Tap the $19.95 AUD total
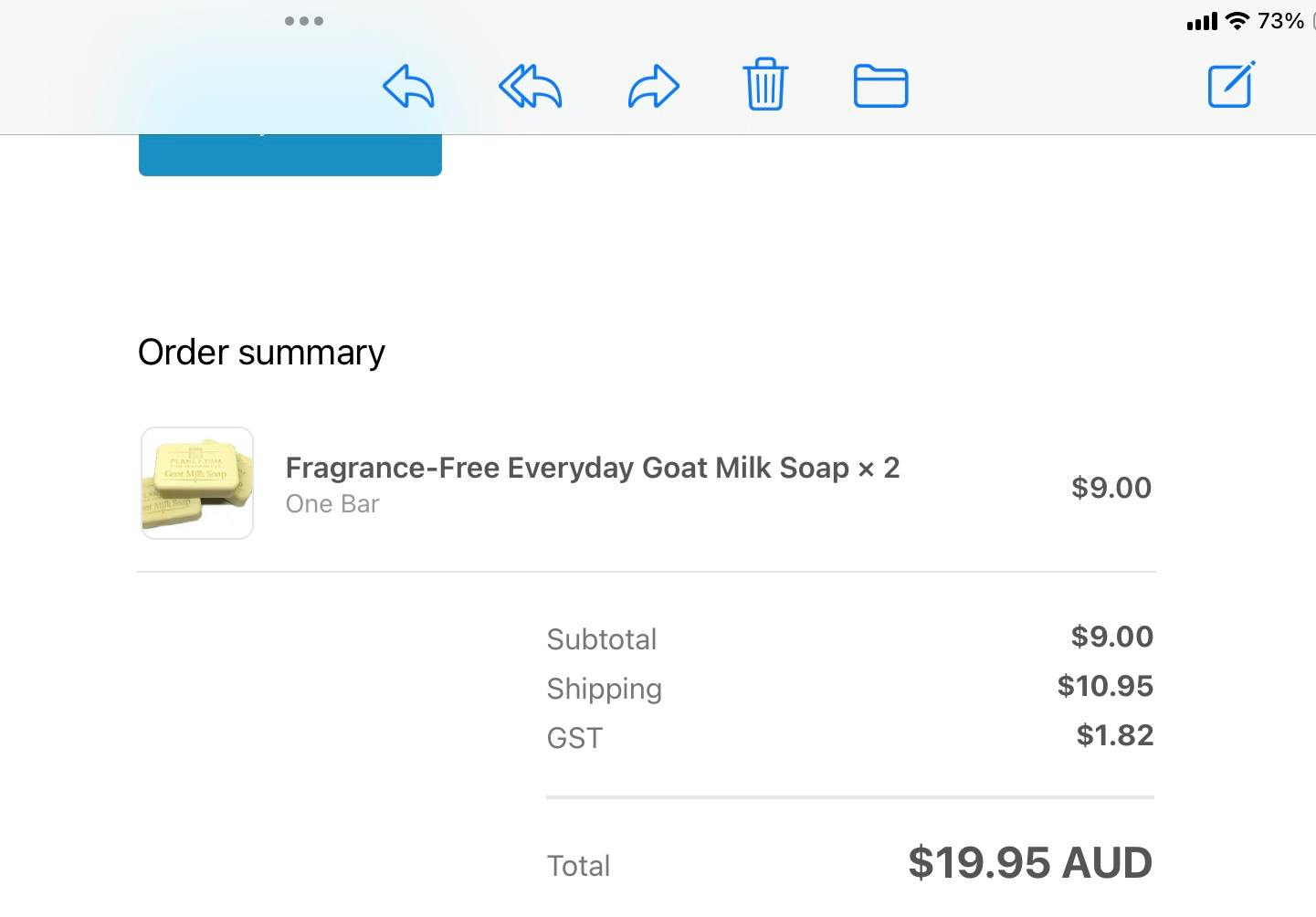The height and width of the screenshot is (917, 1316). [1030, 863]
